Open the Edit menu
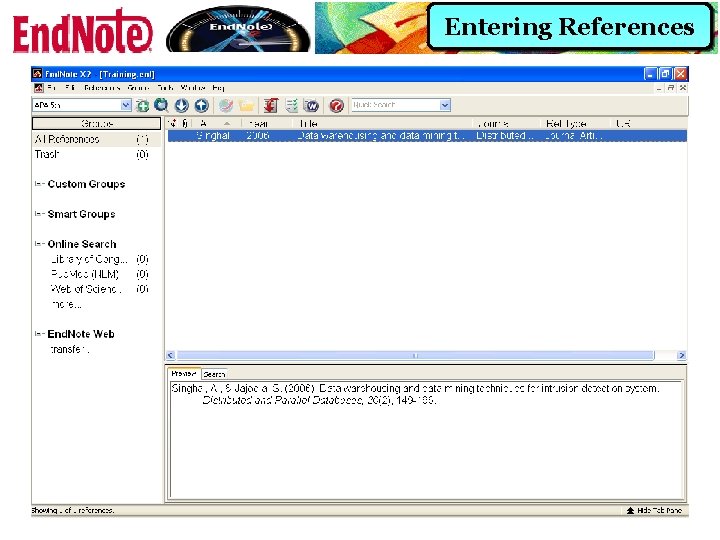The image size is (720, 540). point(70,88)
